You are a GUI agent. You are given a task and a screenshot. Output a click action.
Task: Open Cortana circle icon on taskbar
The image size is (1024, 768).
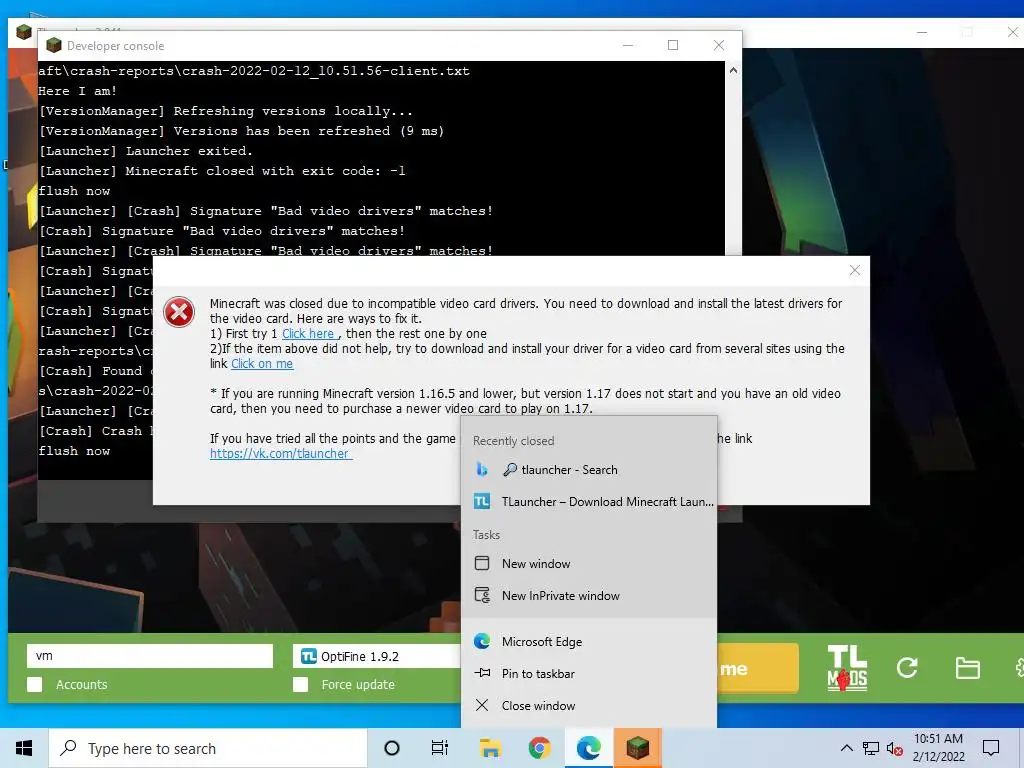pos(392,748)
